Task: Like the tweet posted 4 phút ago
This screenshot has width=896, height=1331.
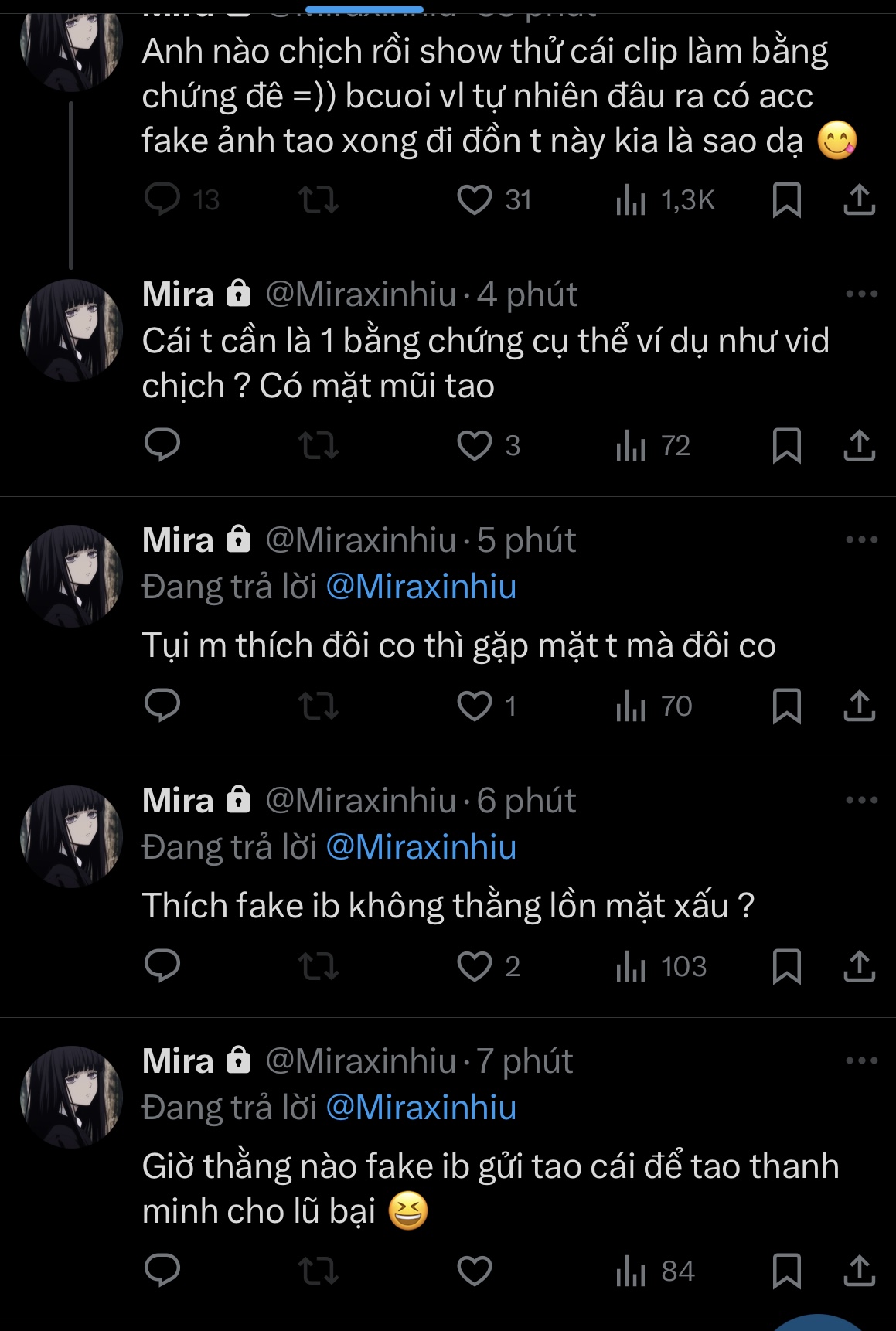Action: (x=475, y=446)
